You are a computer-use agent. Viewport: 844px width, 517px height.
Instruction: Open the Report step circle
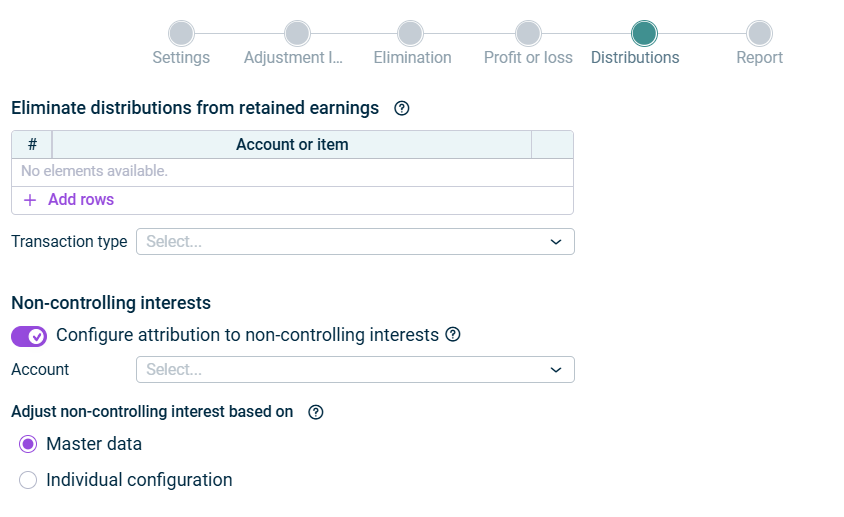pyautogui.click(x=759, y=33)
